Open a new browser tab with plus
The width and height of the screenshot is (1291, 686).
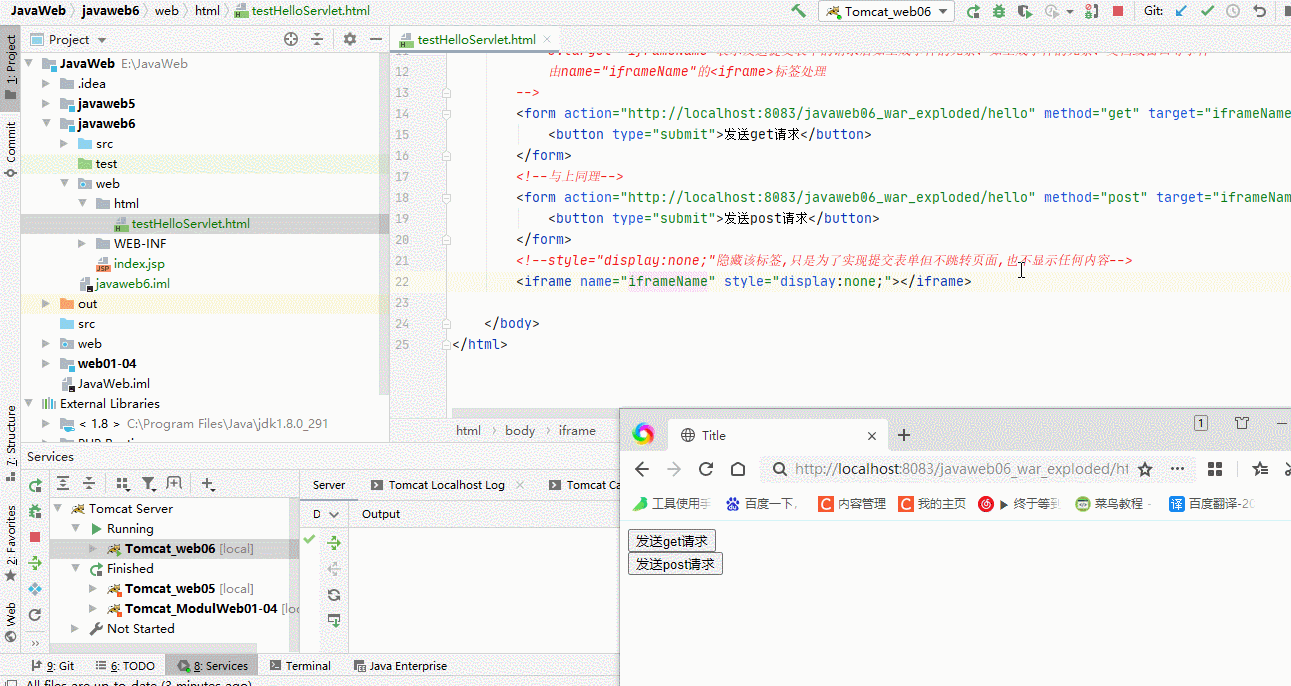click(x=904, y=435)
